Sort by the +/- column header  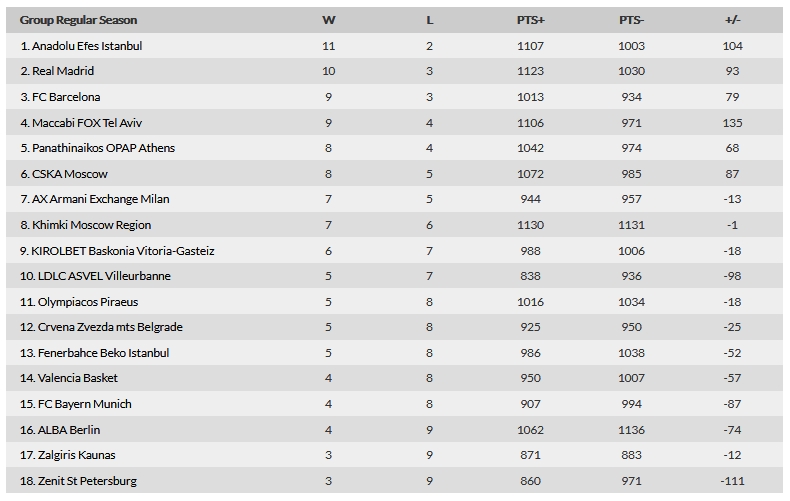coord(732,20)
